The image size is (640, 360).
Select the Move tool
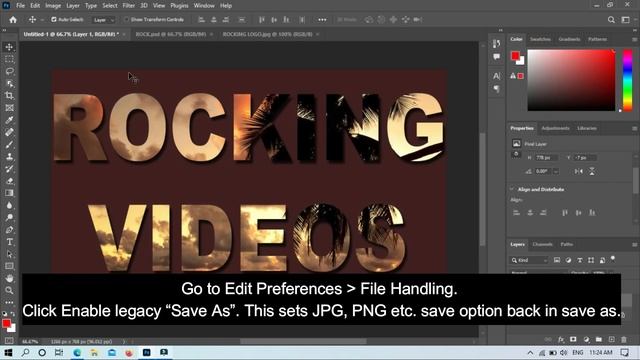pyautogui.click(x=9, y=47)
